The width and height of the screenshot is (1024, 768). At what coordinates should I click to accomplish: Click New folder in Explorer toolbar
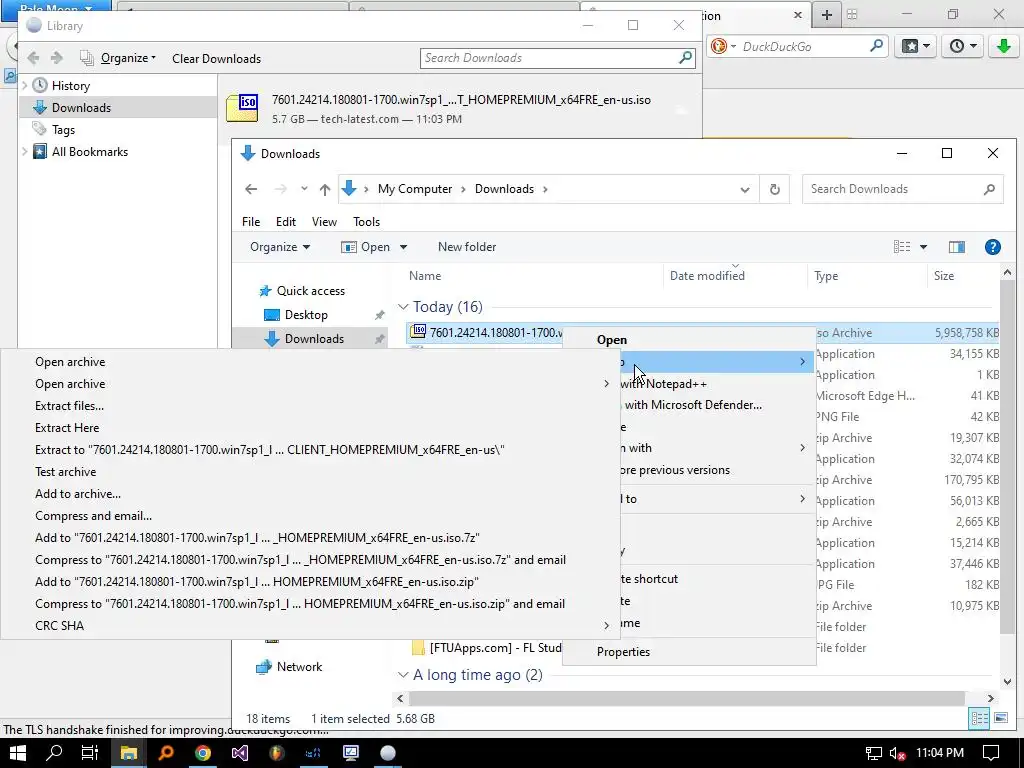click(467, 247)
